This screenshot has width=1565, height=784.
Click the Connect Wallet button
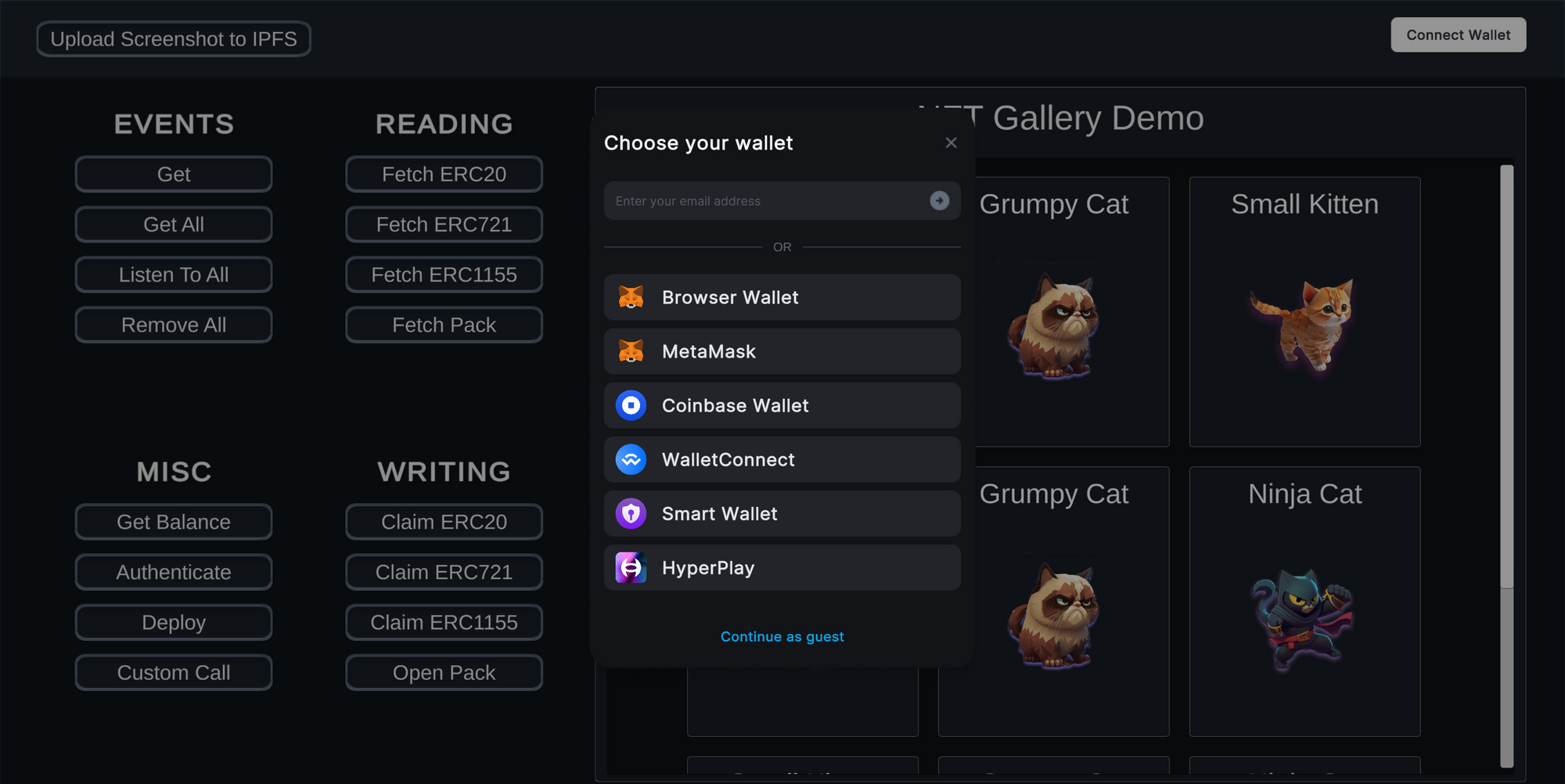[x=1458, y=35]
